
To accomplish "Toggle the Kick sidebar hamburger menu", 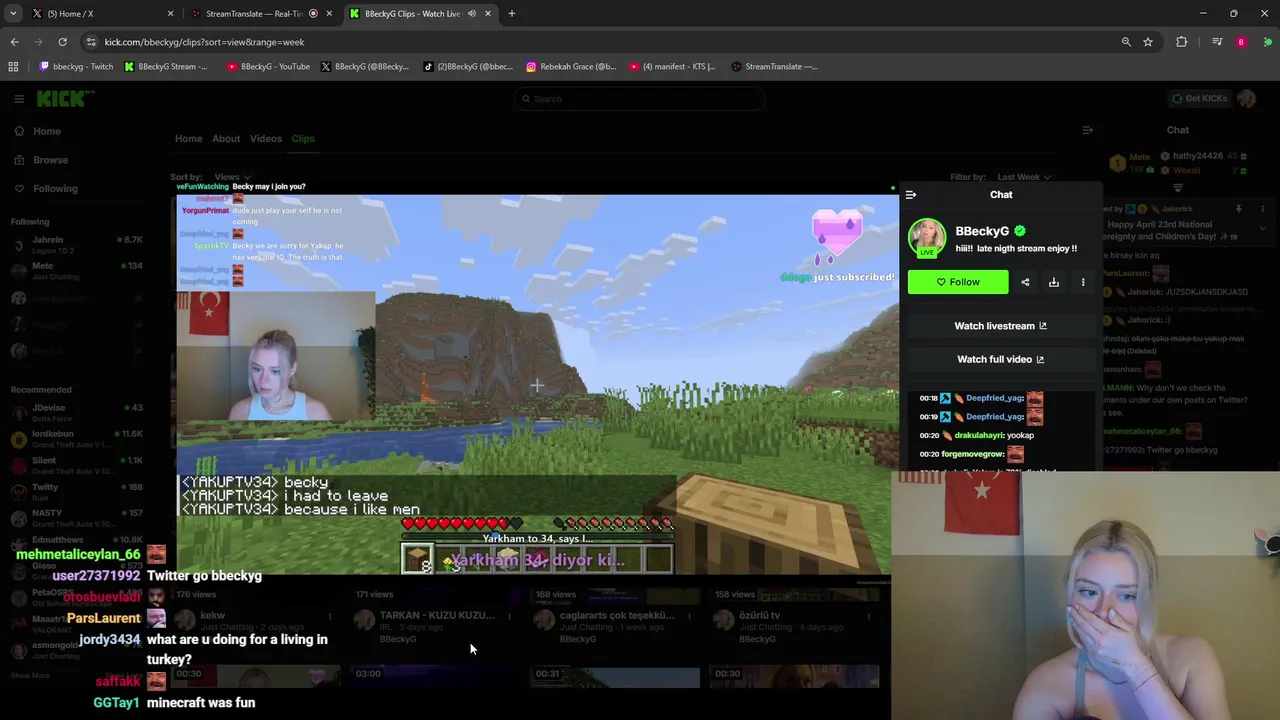I will [x=19, y=99].
